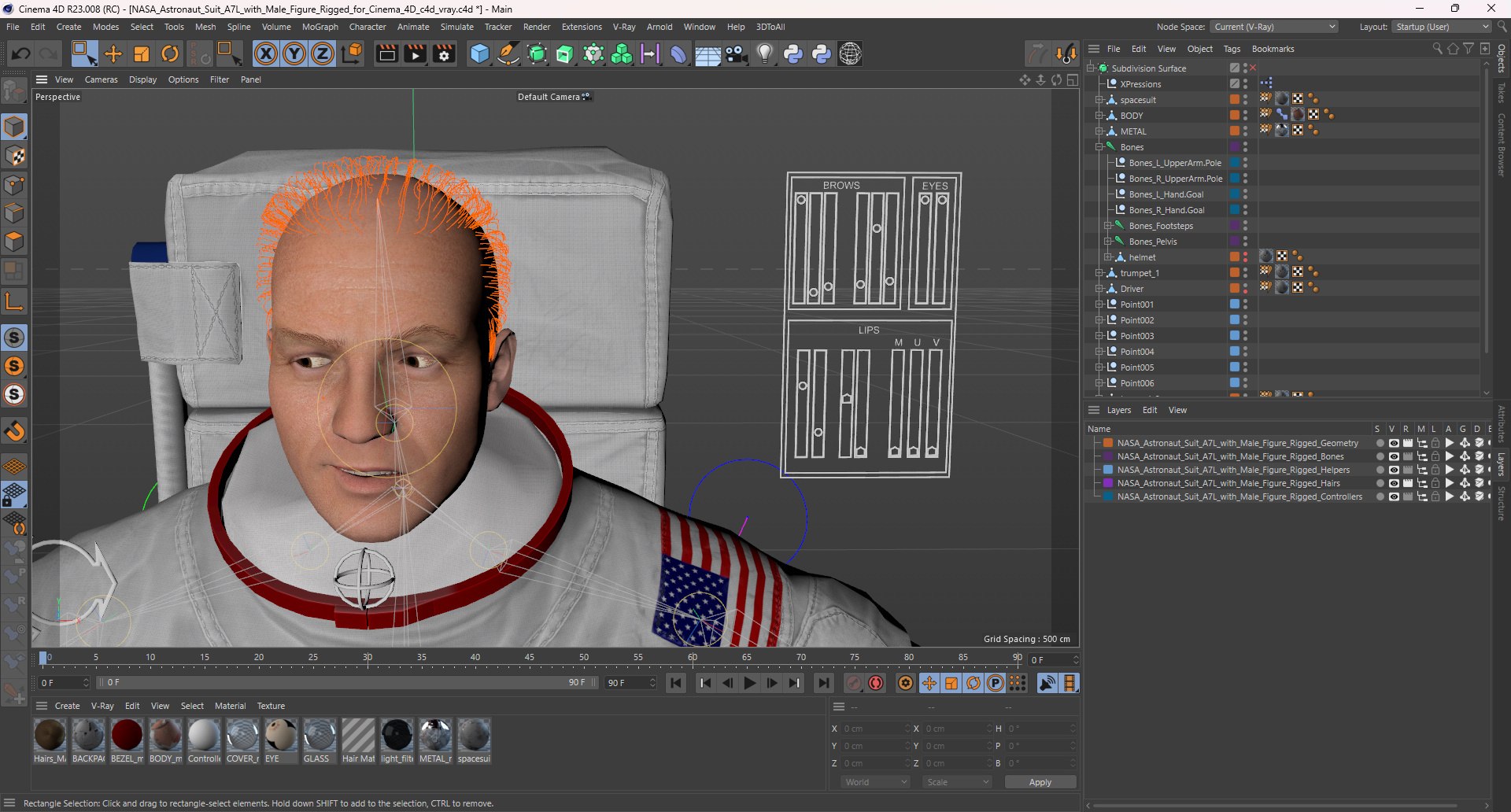Open viewport Cameras menu

(101, 79)
